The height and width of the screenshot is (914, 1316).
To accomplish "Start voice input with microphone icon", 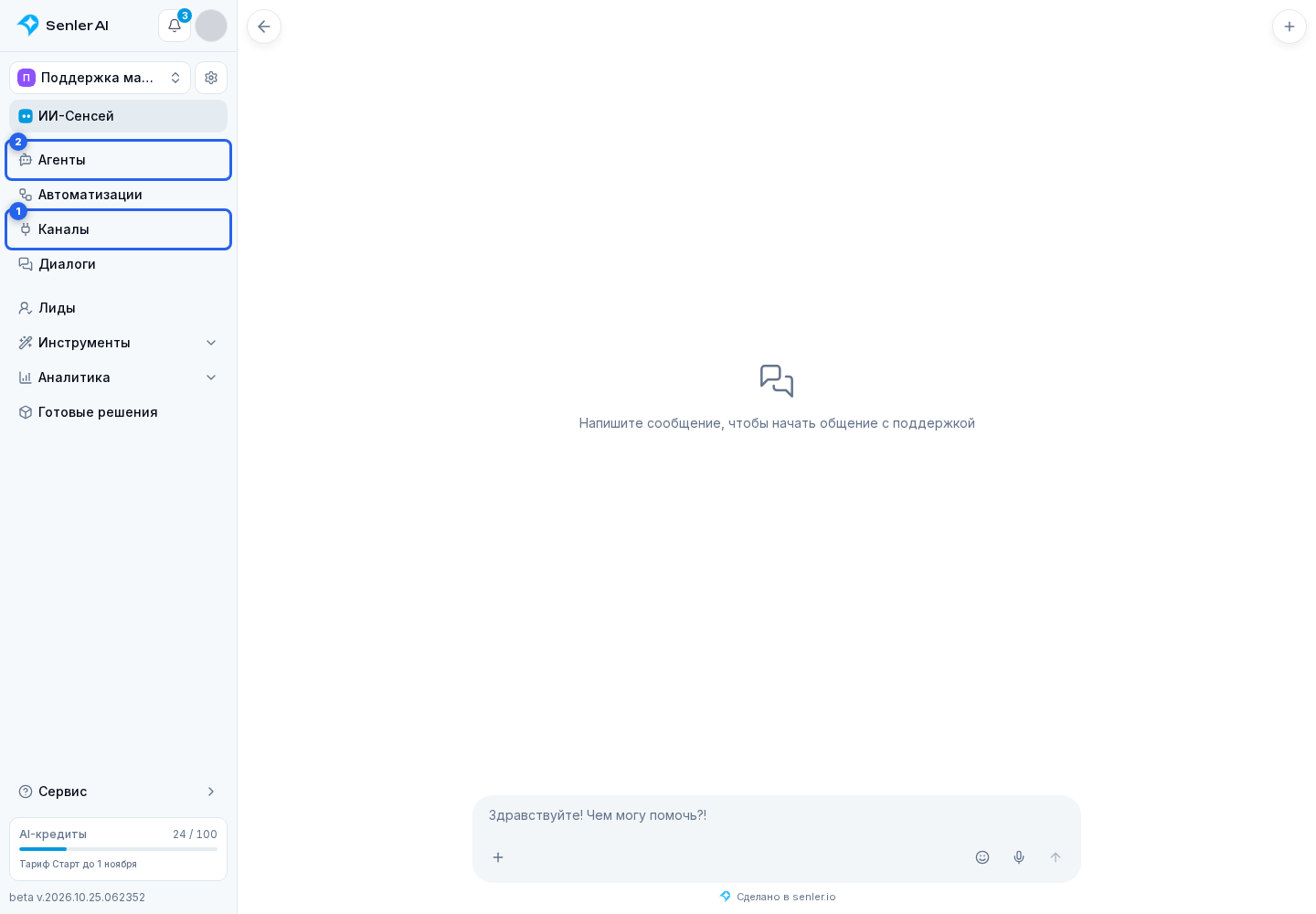I will 1019,857.
